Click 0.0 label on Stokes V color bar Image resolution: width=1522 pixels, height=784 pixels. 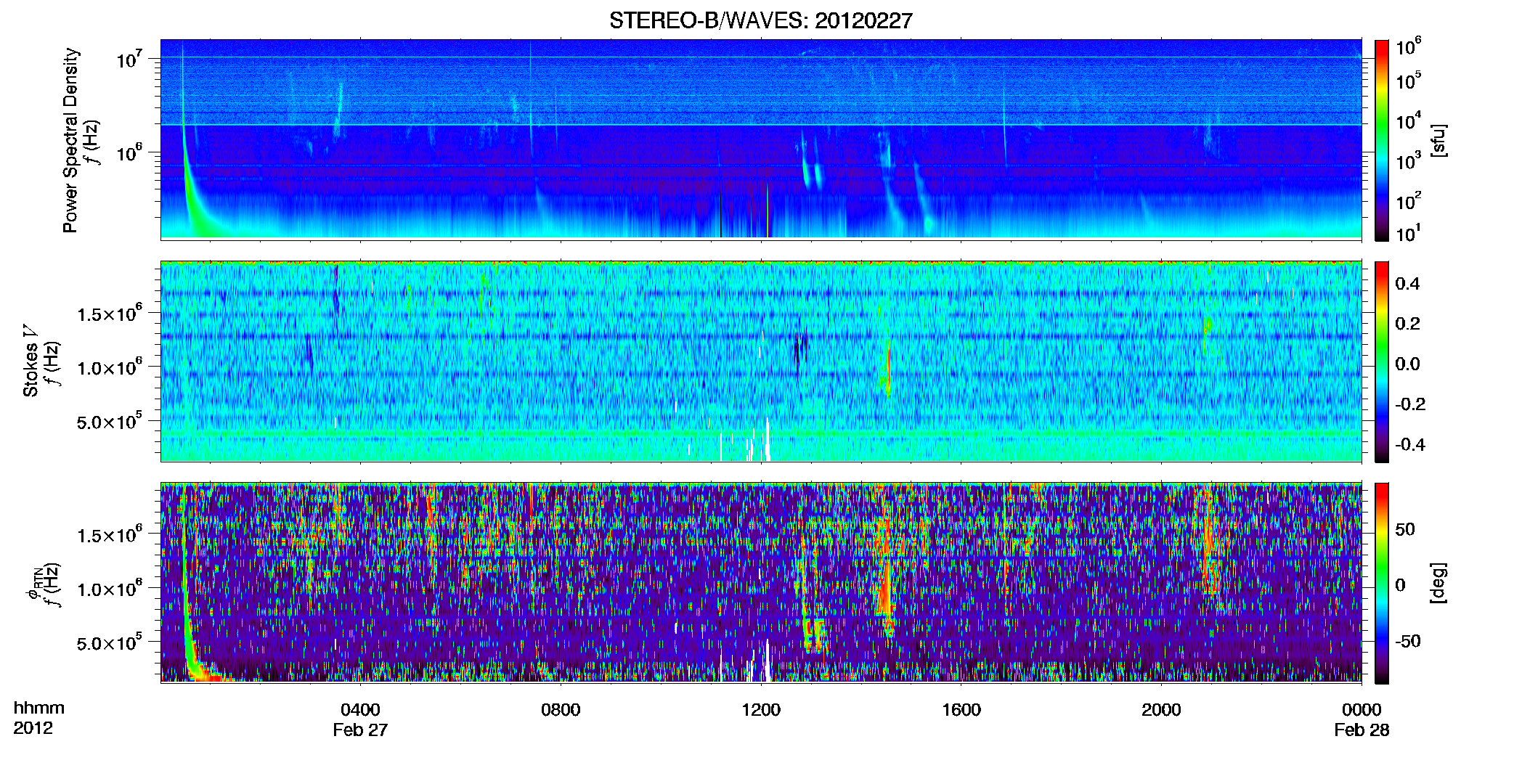[1407, 364]
